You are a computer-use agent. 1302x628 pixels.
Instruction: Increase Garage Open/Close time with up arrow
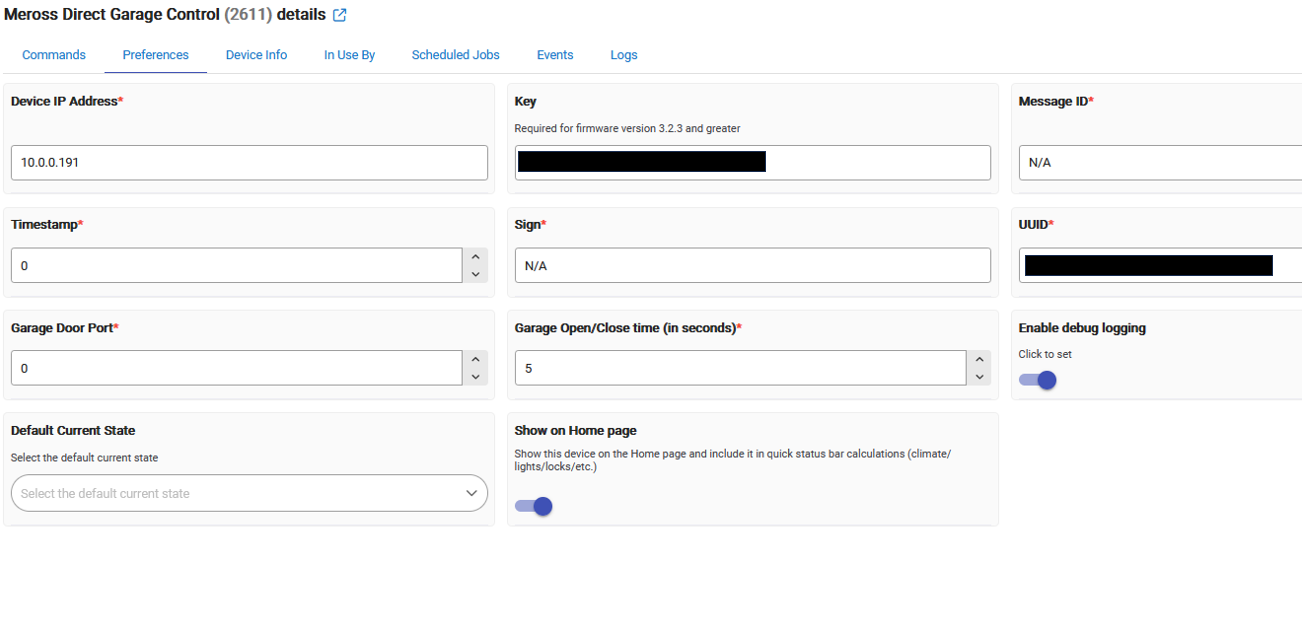click(980, 359)
